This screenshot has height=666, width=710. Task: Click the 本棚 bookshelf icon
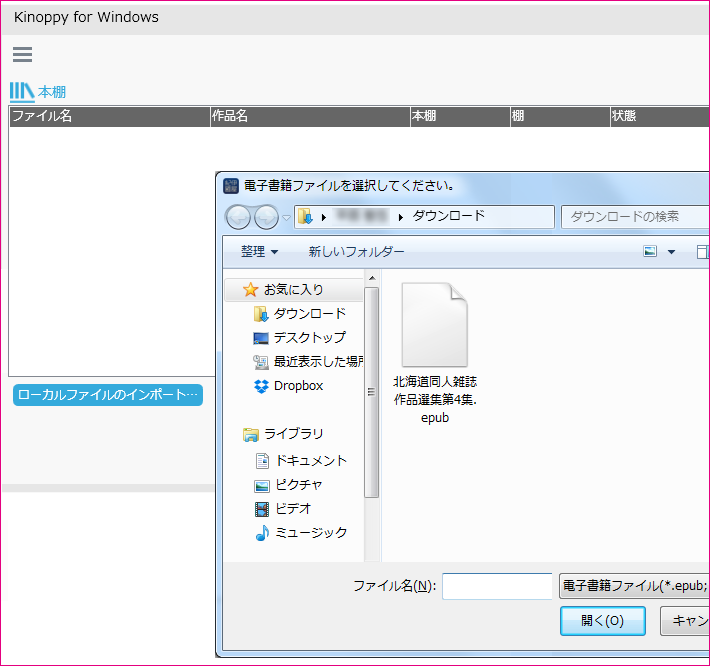pos(22,92)
